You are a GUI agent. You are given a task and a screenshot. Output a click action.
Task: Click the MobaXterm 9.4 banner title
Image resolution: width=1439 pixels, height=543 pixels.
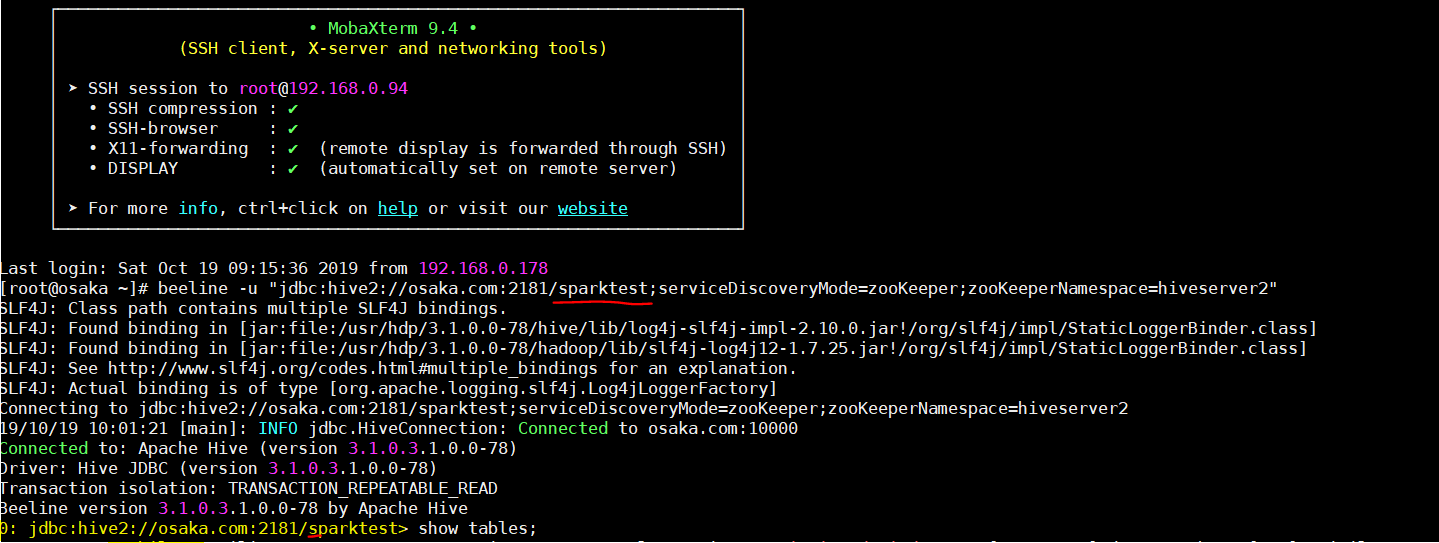(393, 28)
